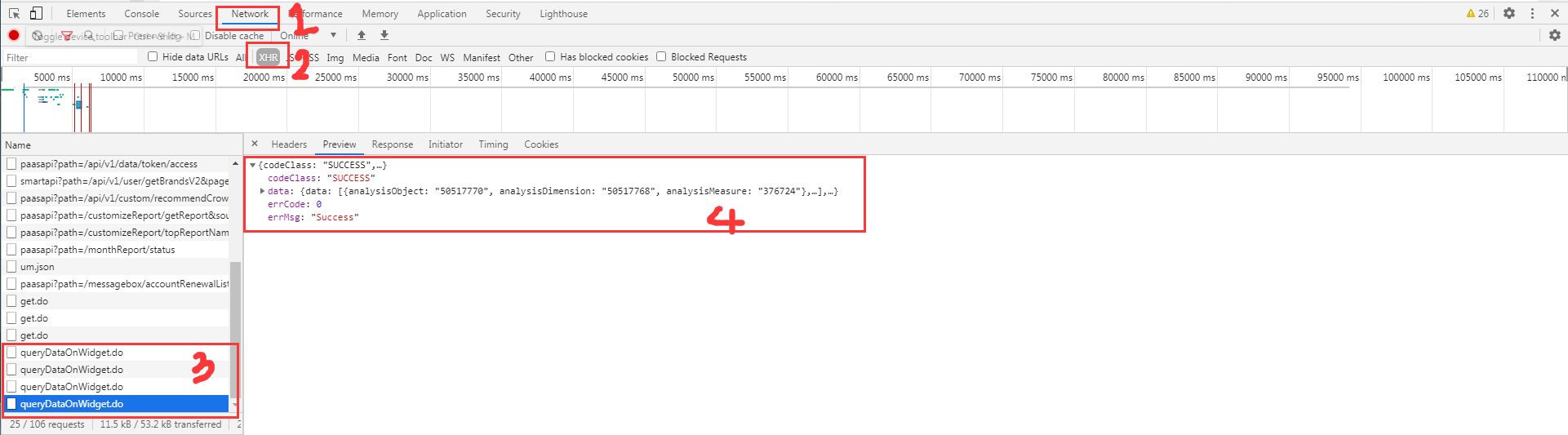
Task: Filter requests by Other type
Action: pos(521,57)
